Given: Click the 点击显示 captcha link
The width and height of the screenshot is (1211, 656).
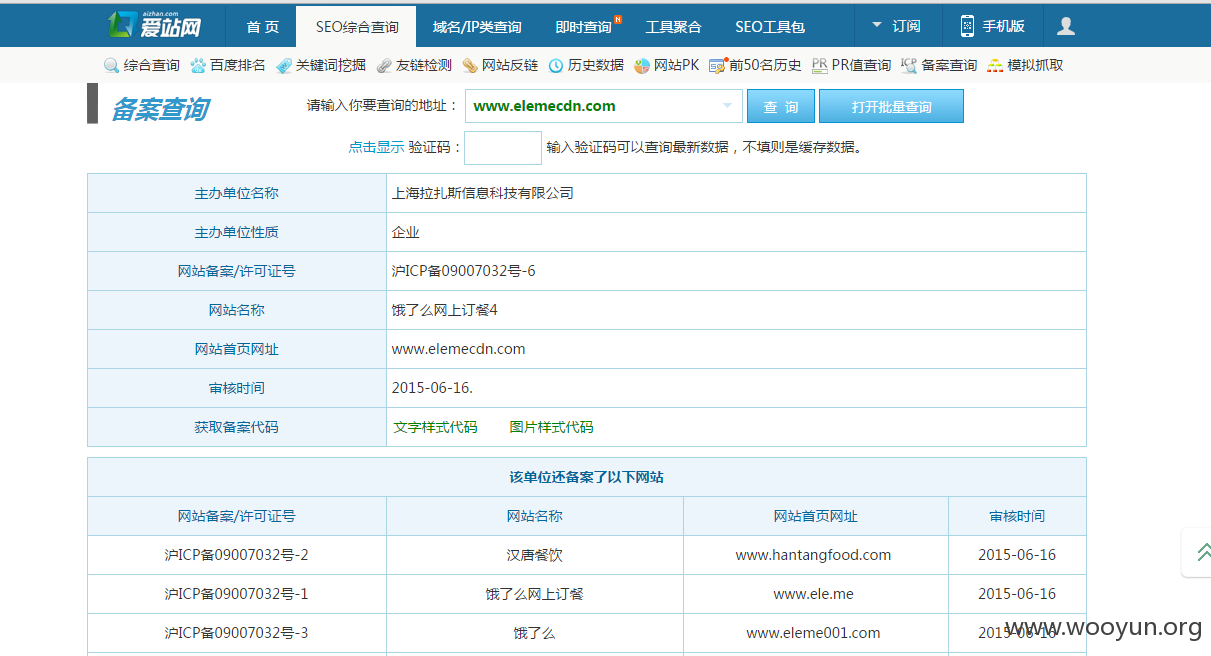Looking at the screenshot, I should (x=376, y=147).
